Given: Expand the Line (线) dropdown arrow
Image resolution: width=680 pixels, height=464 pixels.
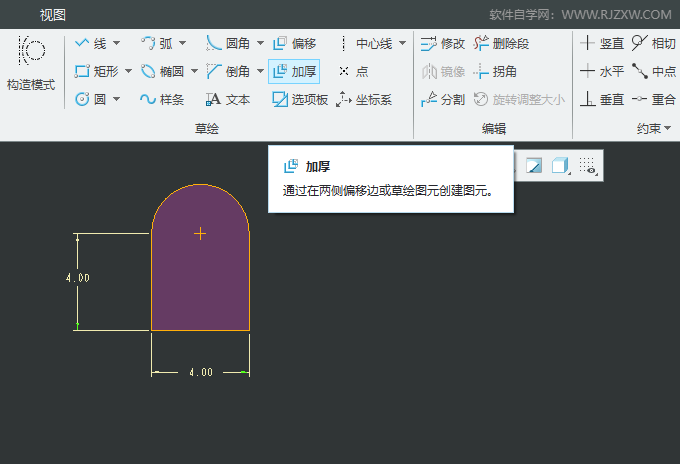Looking at the screenshot, I should [117, 43].
